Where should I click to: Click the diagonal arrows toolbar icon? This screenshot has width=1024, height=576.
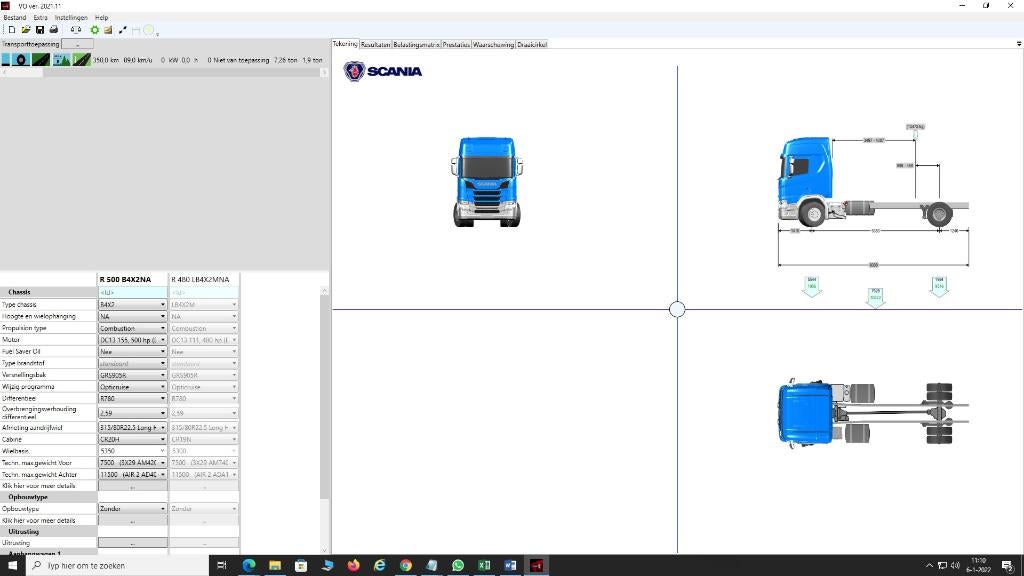pos(122,30)
